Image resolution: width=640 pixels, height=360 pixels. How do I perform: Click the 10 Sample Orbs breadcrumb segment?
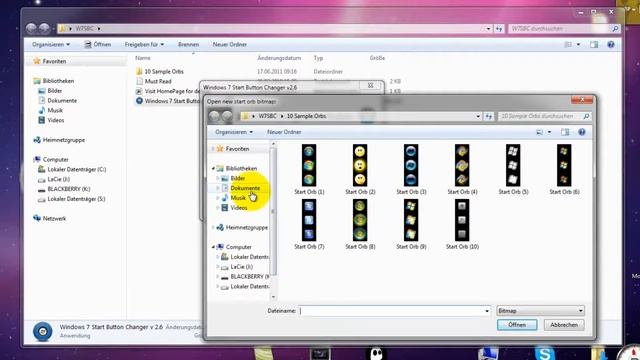coord(306,116)
